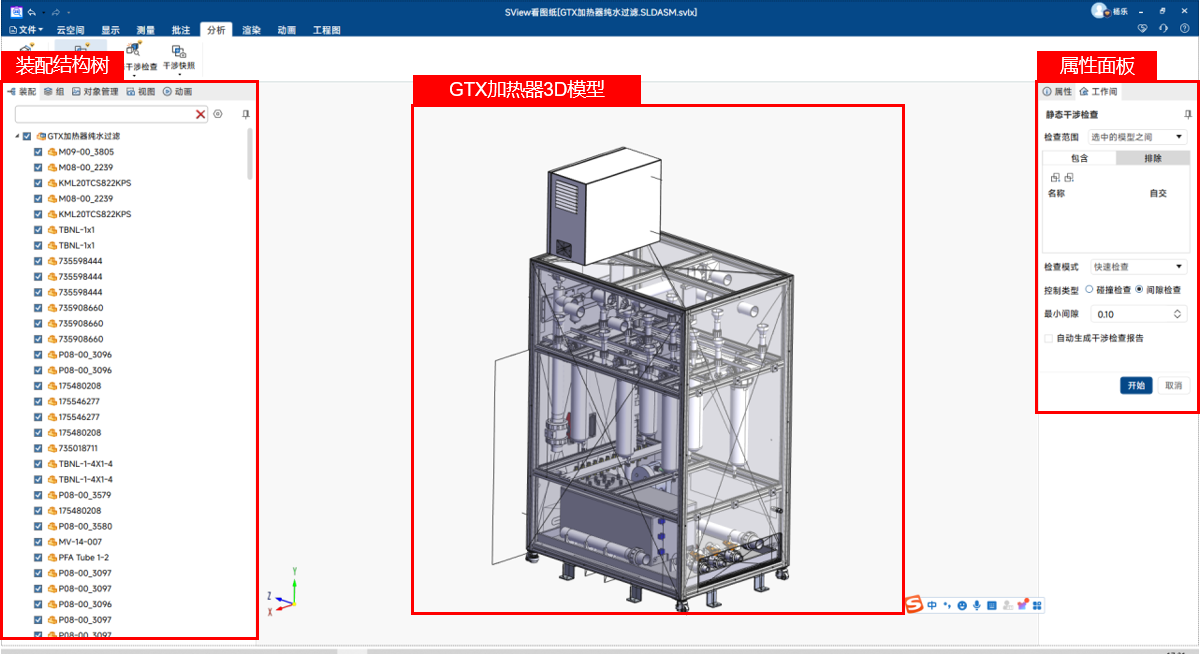This screenshot has height=654, width=1201.
Task: Open the 干涉检查 interference check tool
Action: point(140,55)
